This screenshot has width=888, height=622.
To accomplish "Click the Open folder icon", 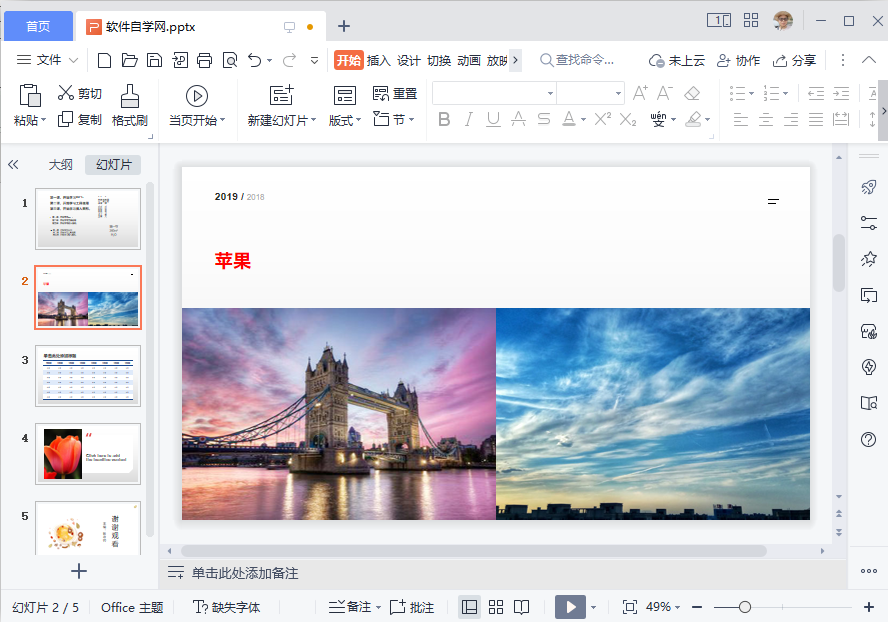I will [130, 60].
